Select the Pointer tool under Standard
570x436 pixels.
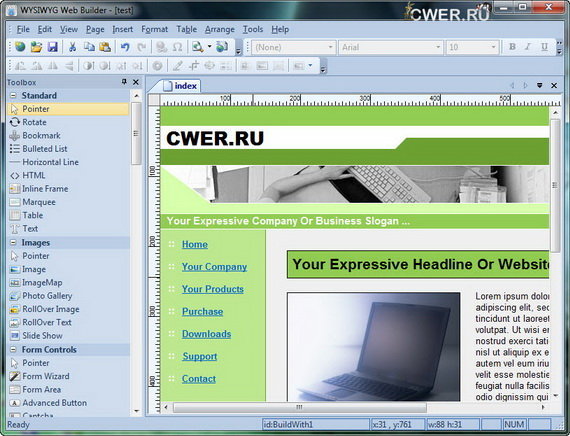click(68, 109)
